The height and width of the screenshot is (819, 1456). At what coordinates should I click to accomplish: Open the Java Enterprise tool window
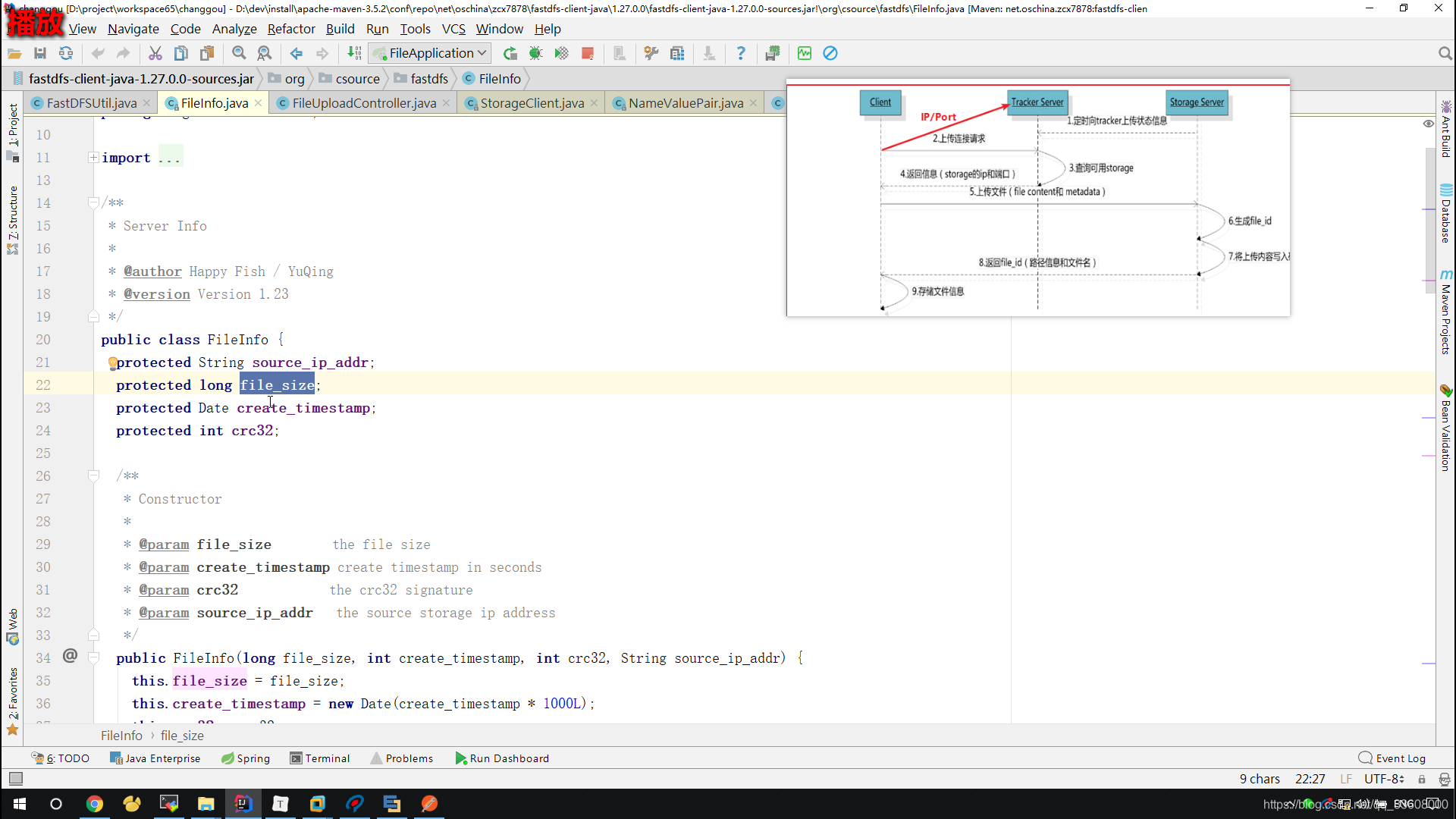click(155, 758)
